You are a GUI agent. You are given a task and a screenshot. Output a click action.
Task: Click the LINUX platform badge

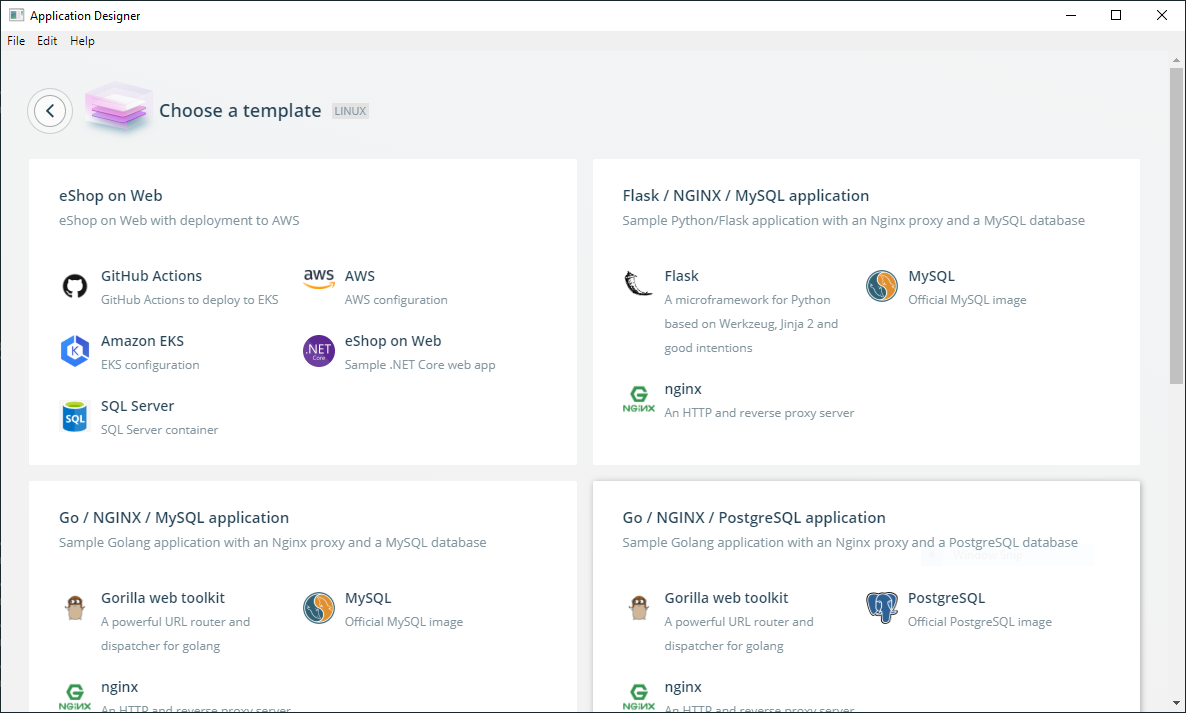(x=350, y=111)
